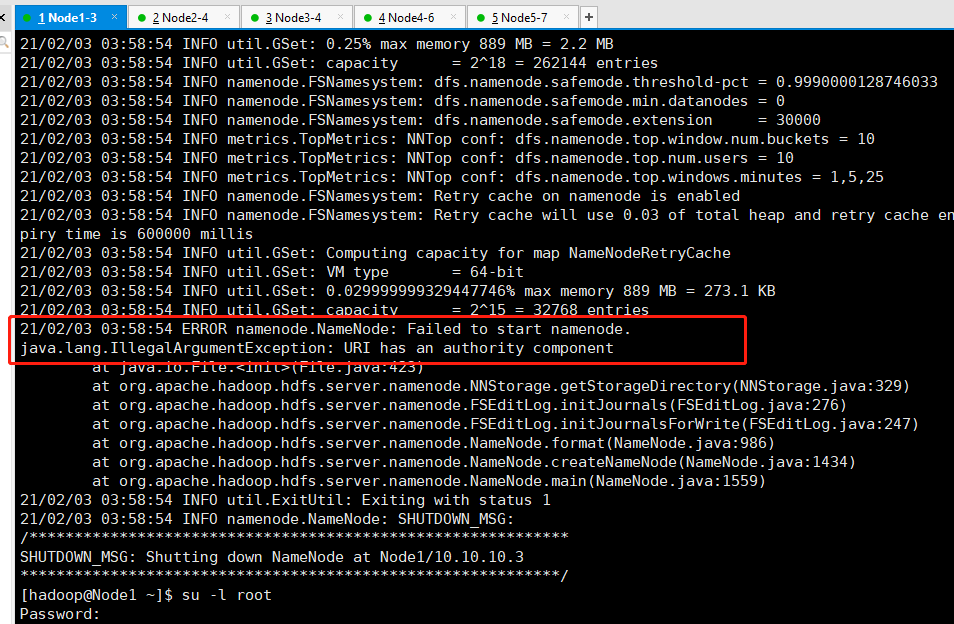Click the NameNode.createNameNode stack trace line
The height and width of the screenshot is (624, 954).
(474, 462)
